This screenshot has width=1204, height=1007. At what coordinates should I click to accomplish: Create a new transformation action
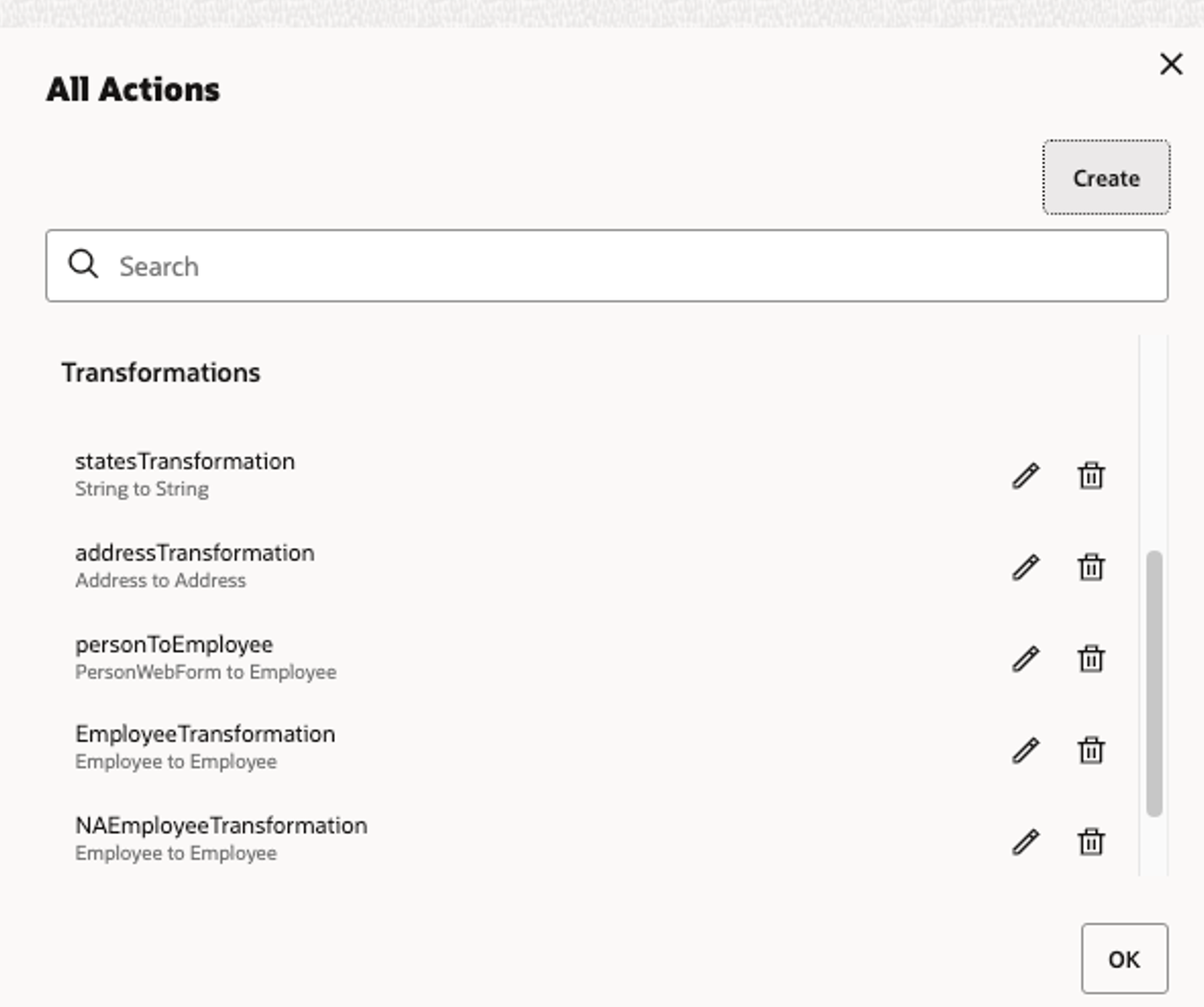pos(1105,178)
